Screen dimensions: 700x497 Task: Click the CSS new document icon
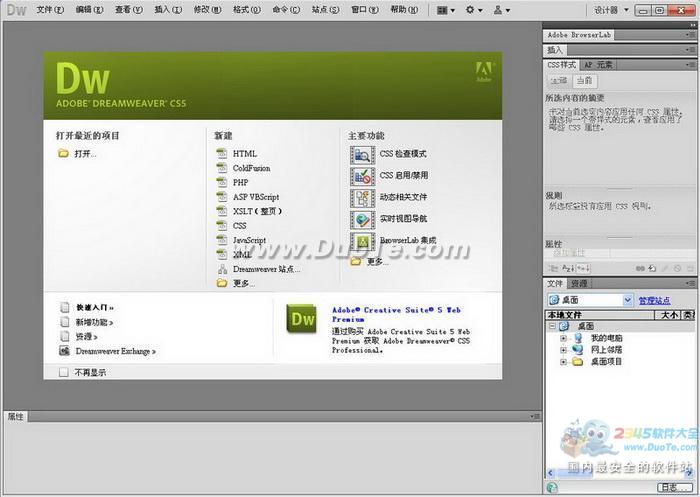222,225
